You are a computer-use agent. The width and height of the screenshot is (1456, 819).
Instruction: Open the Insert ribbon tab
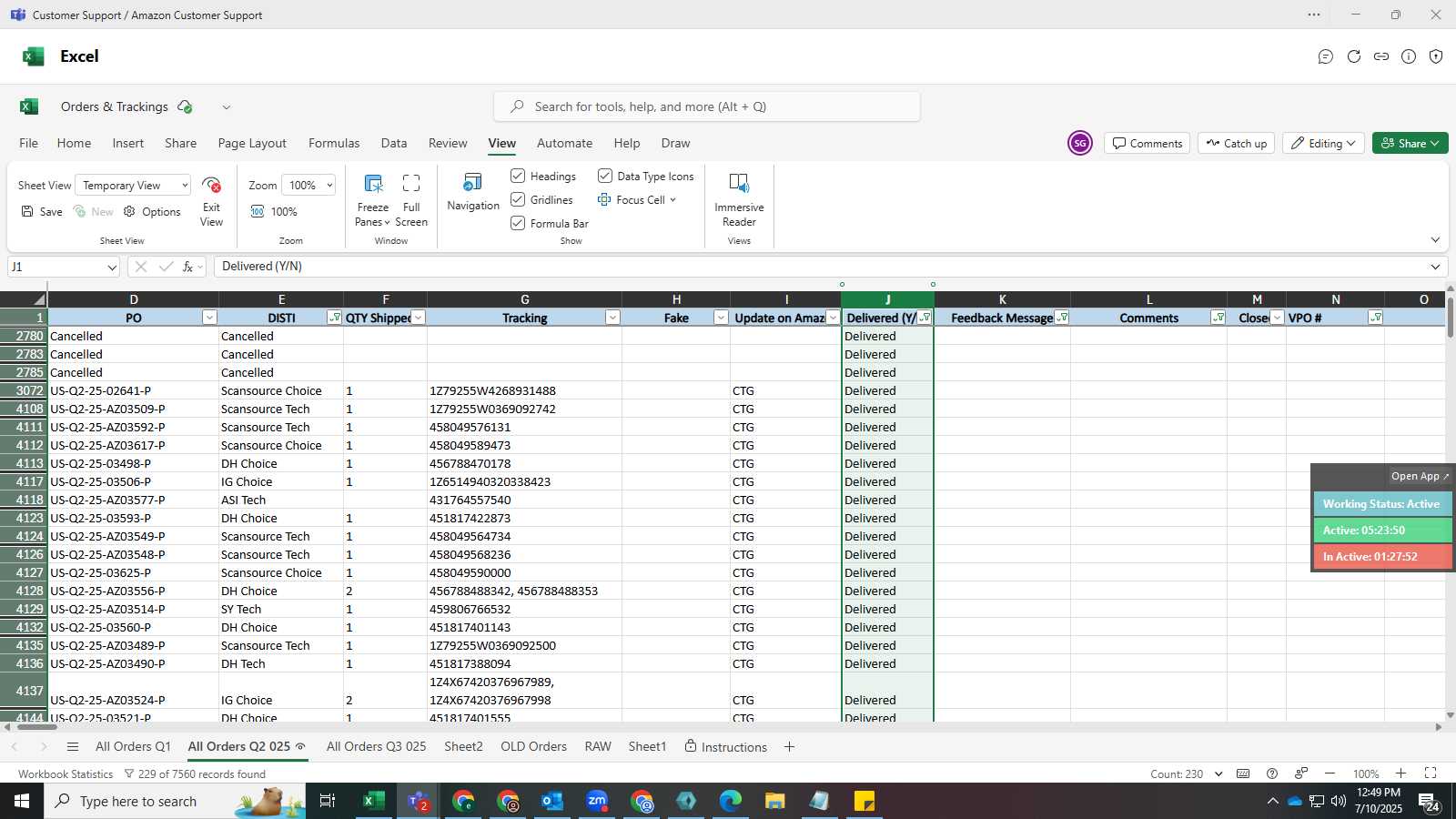(x=128, y=143)
